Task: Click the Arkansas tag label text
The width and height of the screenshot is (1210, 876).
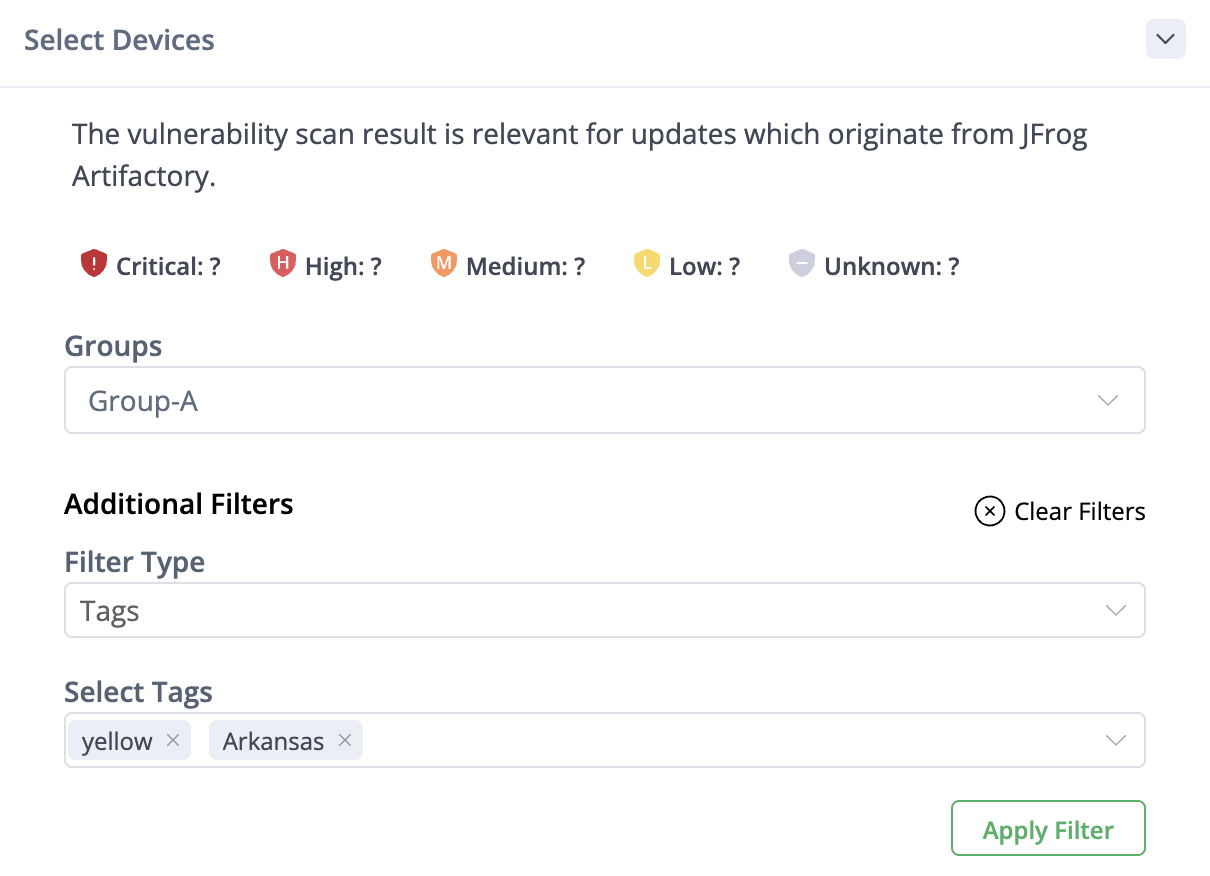Action: (x=273, y=741)
